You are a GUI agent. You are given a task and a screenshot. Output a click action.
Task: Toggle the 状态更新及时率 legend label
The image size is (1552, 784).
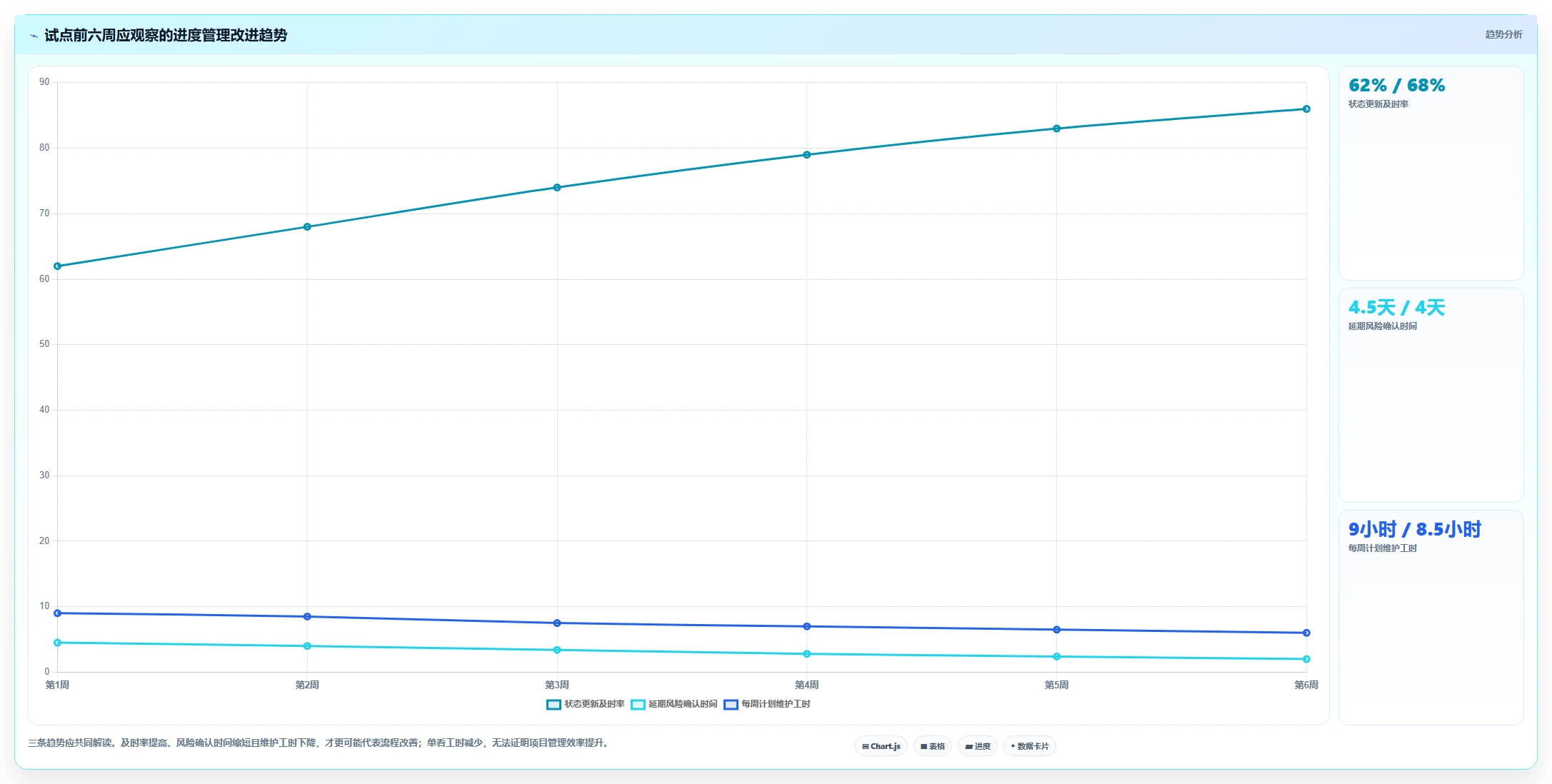594,704
